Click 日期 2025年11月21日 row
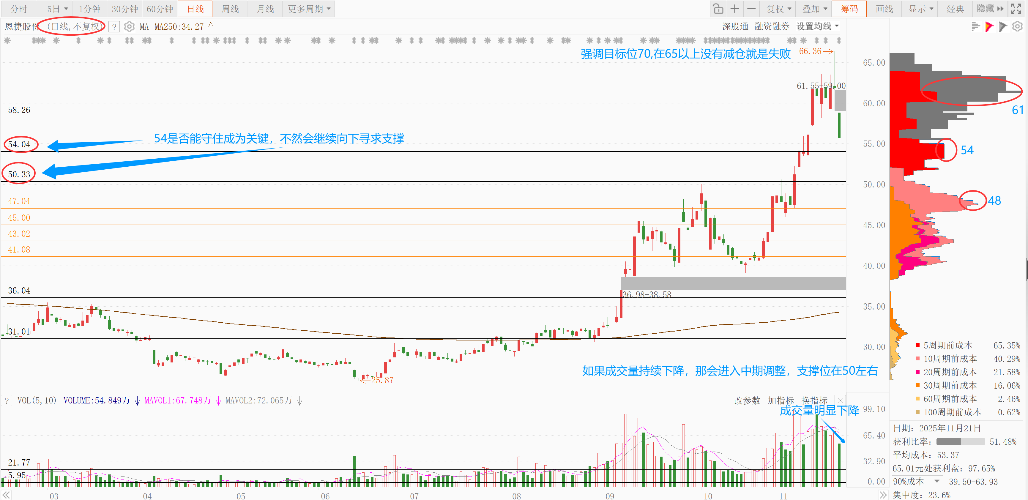1028x500 pixels. (938, 428)
